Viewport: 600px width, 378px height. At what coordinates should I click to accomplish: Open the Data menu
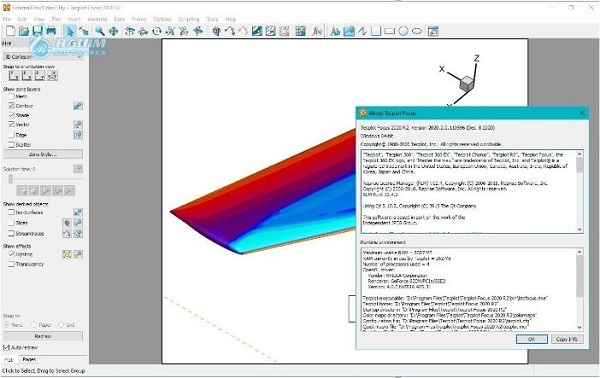(119, 19)
